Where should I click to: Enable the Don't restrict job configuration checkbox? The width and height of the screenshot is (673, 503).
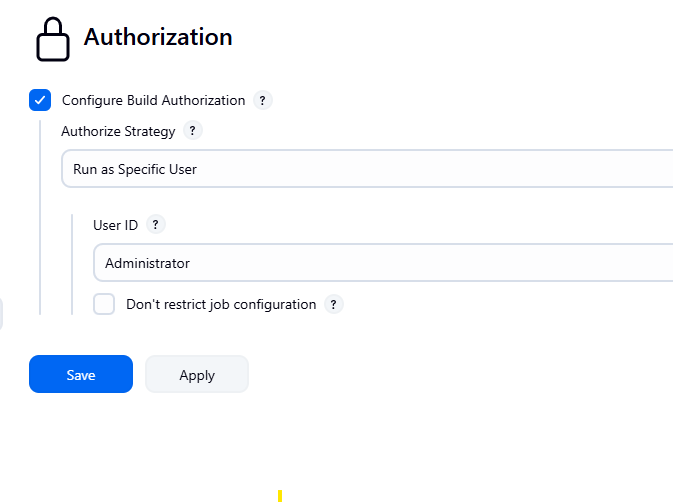[104, 304]
